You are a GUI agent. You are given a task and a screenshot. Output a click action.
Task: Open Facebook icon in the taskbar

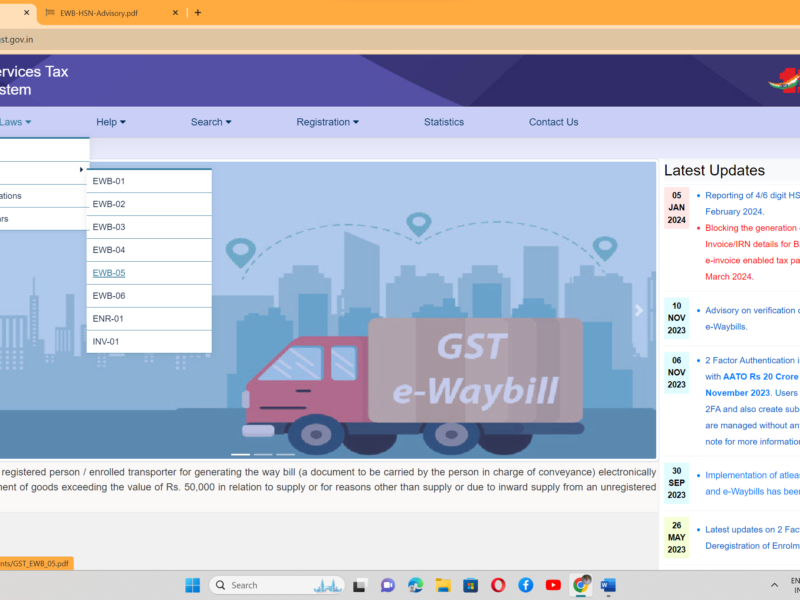pyautogui.click(x=525, y=585)
